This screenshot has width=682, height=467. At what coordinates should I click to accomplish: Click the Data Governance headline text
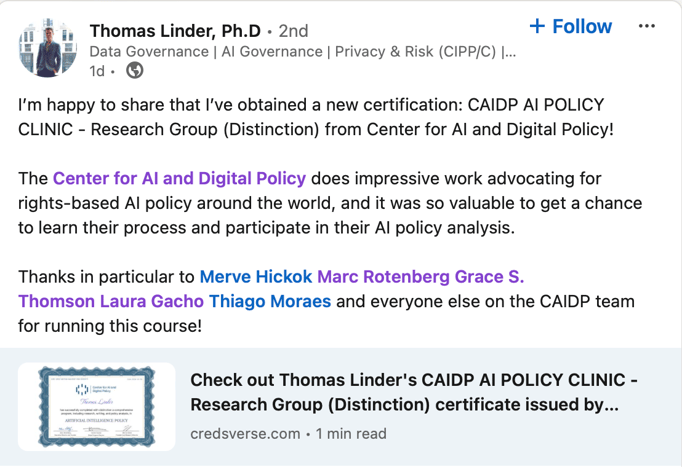tap(302, 51)
